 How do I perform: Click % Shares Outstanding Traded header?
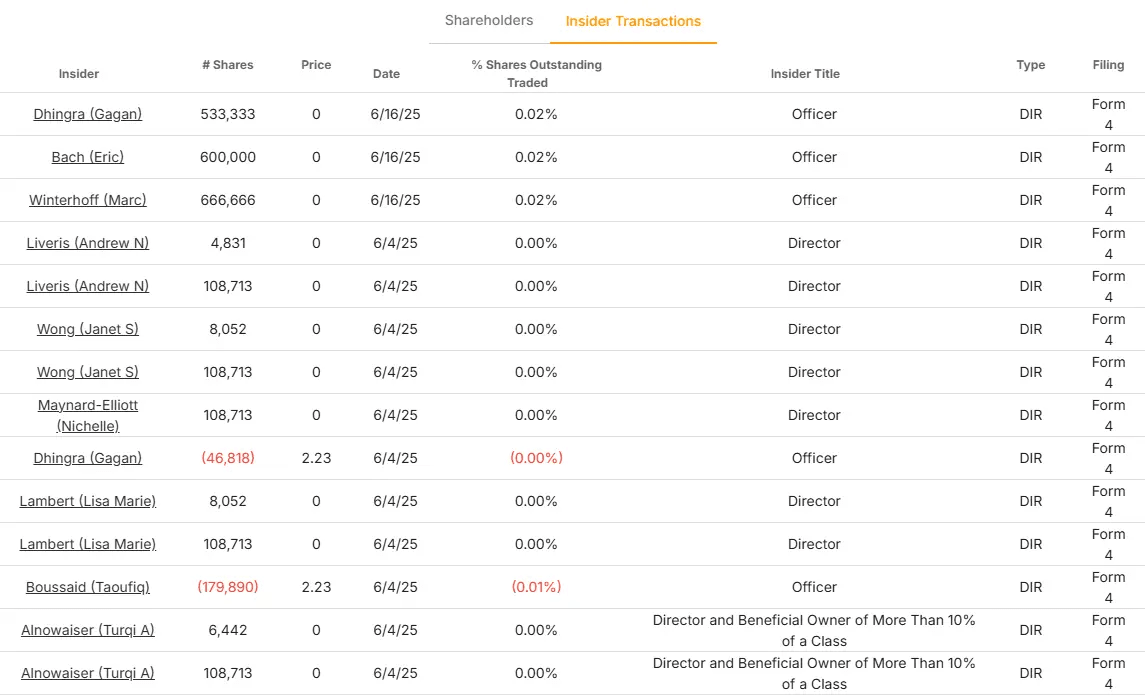[537, 74]
